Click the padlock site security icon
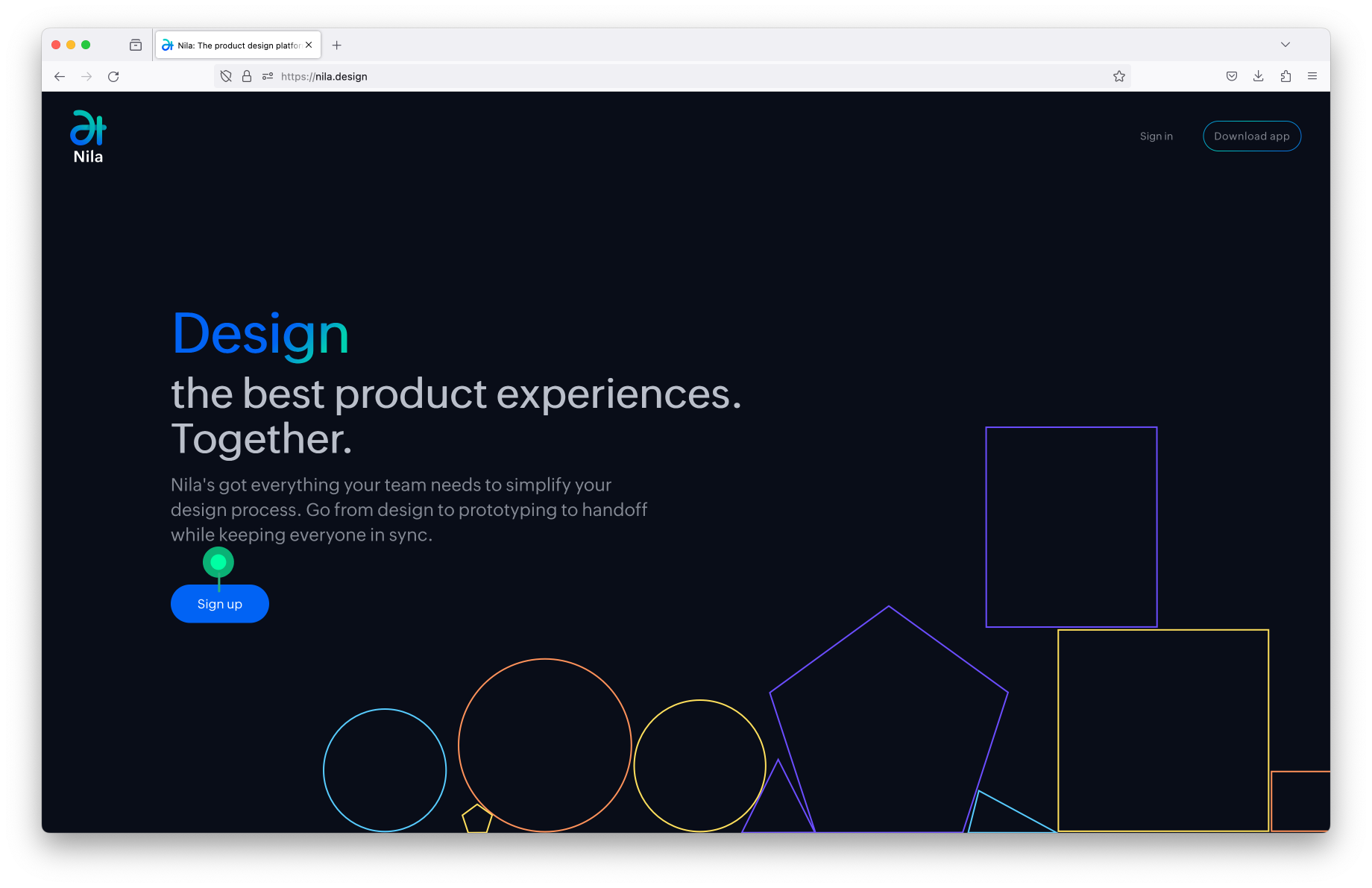Screen dimensions: 1372x888 tap(247, 77)
